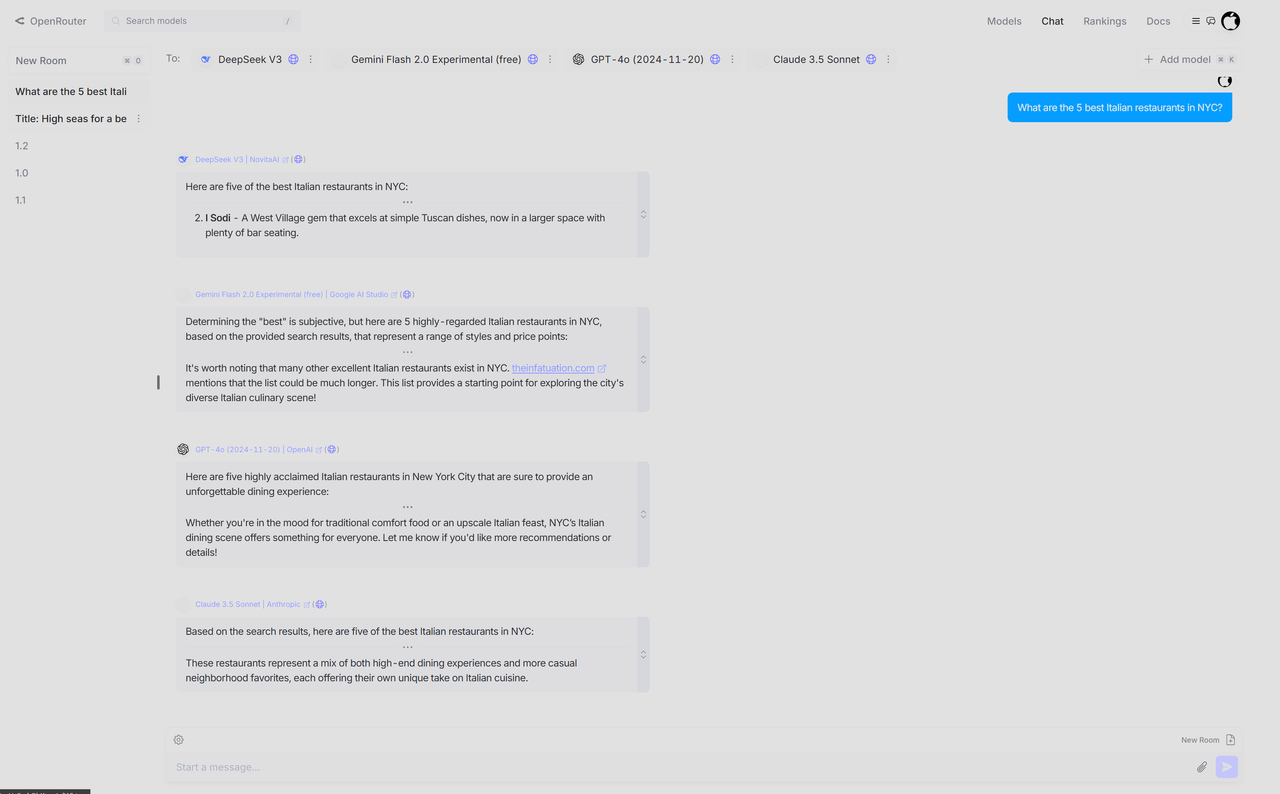
Task: Click the Search models field
Action: pos(202,21)
